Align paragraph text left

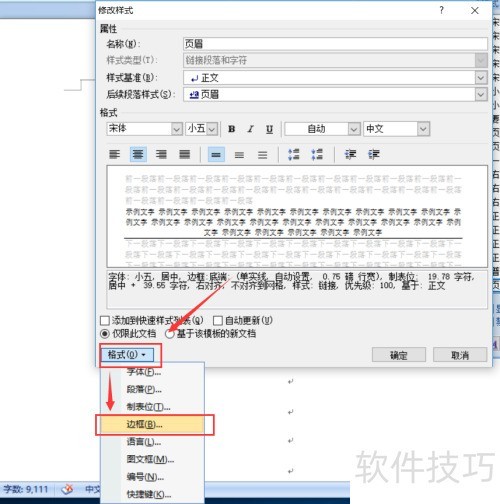point(114,154)
